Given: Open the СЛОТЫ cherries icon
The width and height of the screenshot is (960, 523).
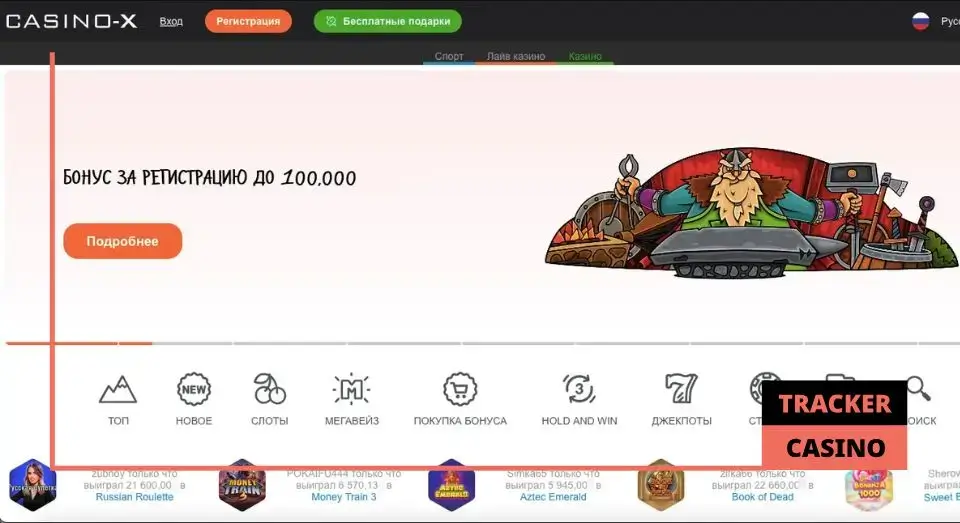Looking at the screenshot, I should pos(269,389).
